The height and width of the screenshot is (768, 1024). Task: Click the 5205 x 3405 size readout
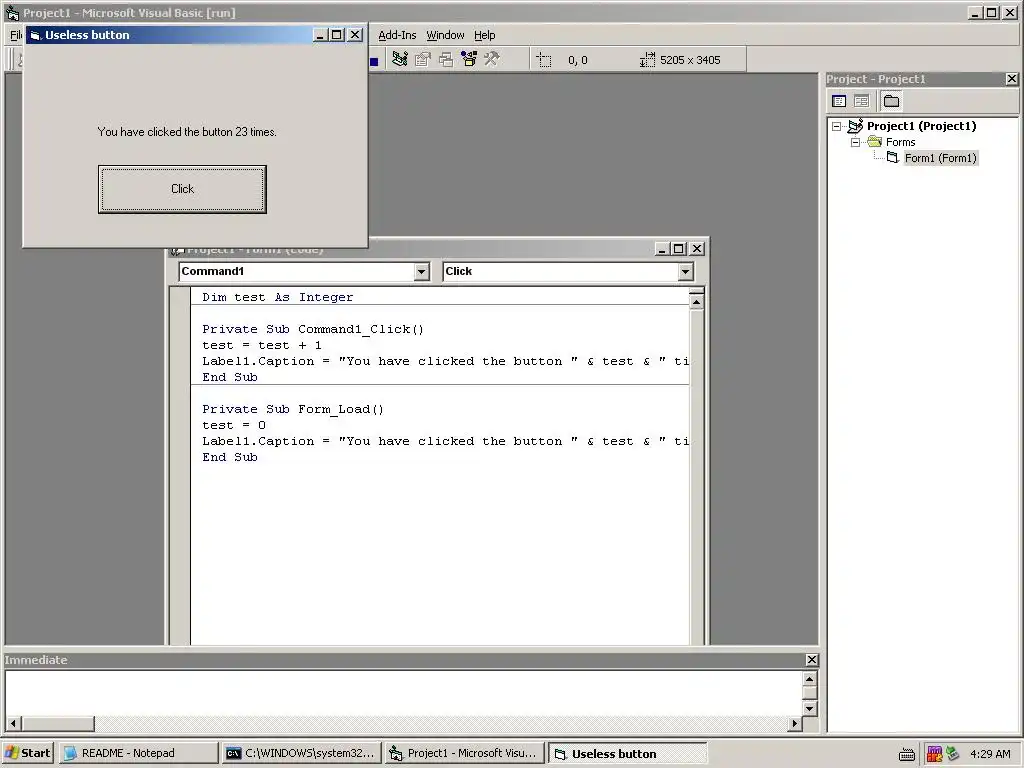click(x=690, y=60)
